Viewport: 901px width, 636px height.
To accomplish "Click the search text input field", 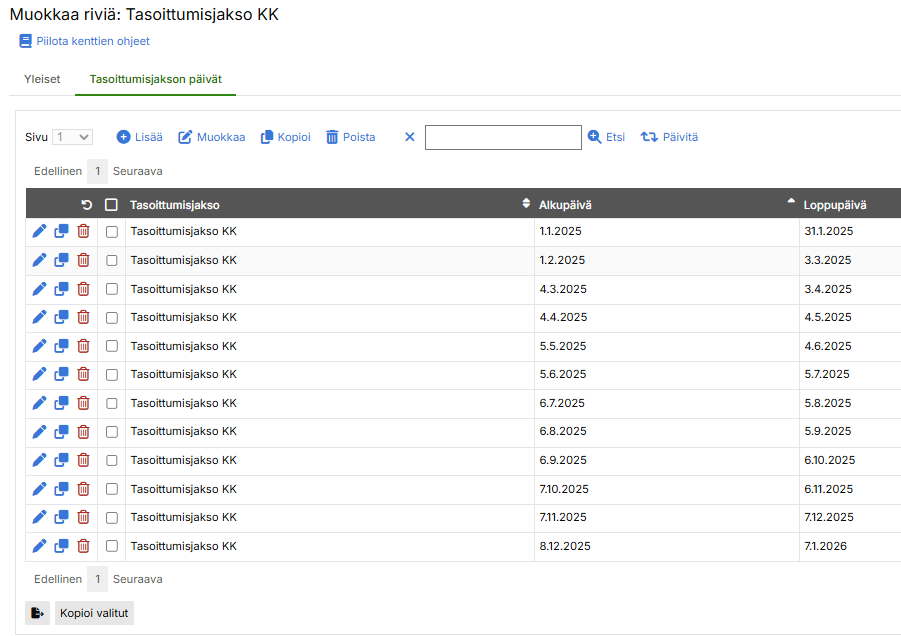I will click(x=503, y=137).
